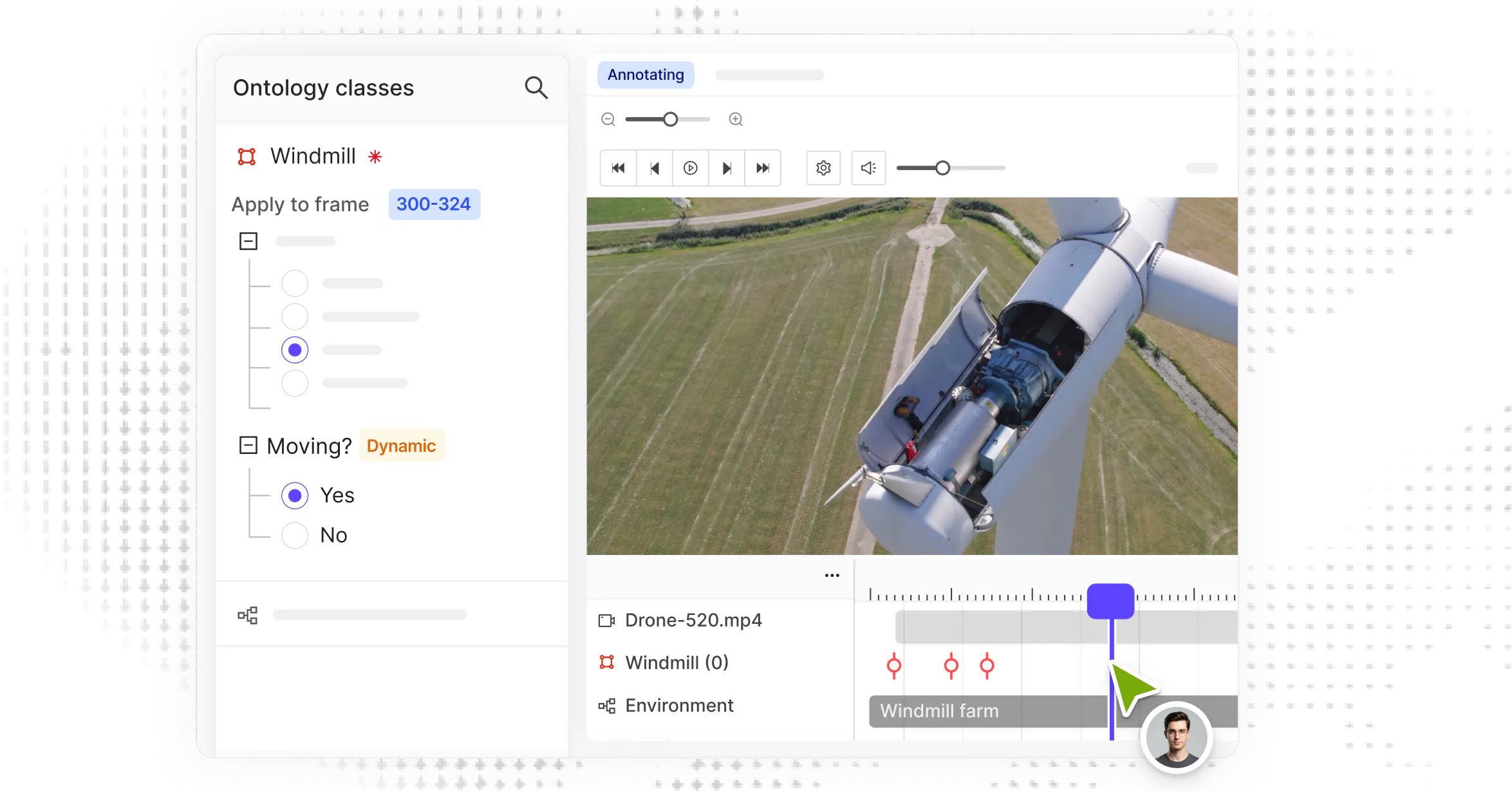Zoom out using the magnifier minus icon
Image resolution: width=1512 pixels, height=792 pixels.
tap(608, 119)
